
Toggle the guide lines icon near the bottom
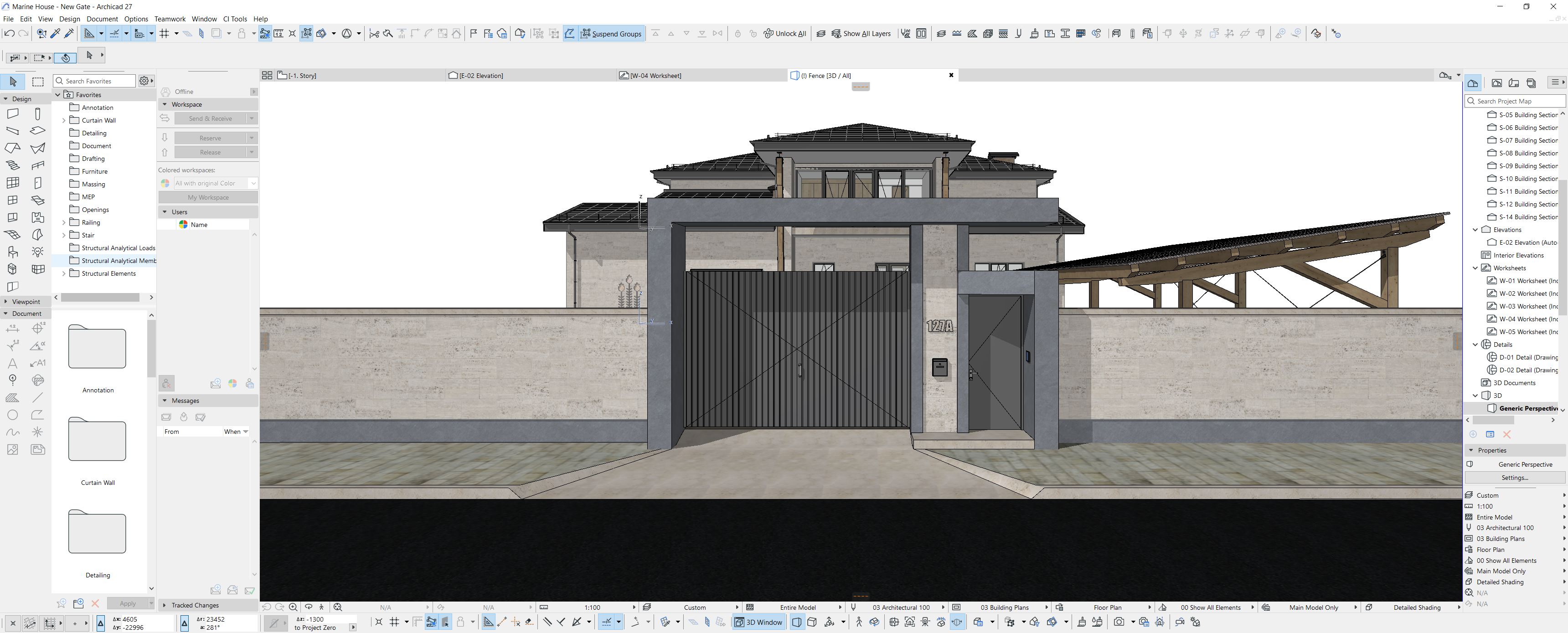tap(489, 622)
